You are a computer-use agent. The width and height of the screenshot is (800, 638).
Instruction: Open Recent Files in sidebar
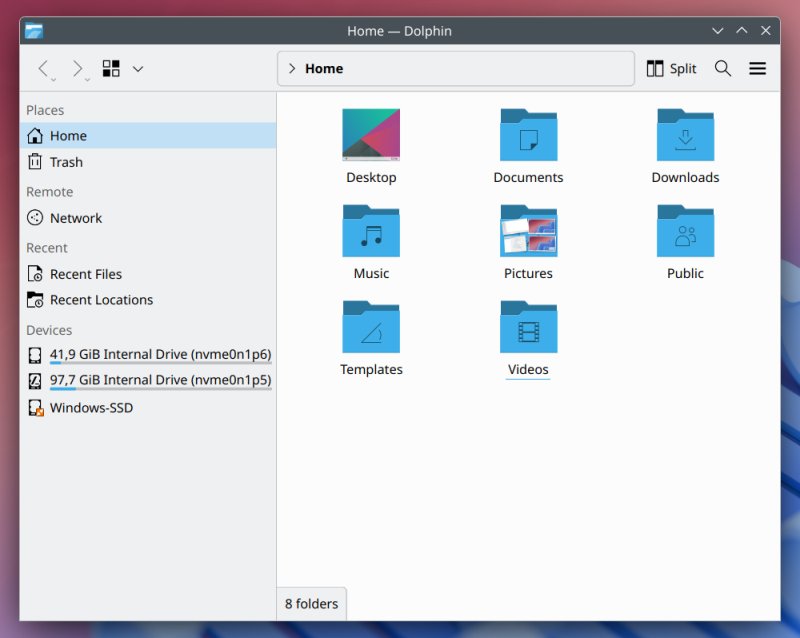click(x=86, y=274)
